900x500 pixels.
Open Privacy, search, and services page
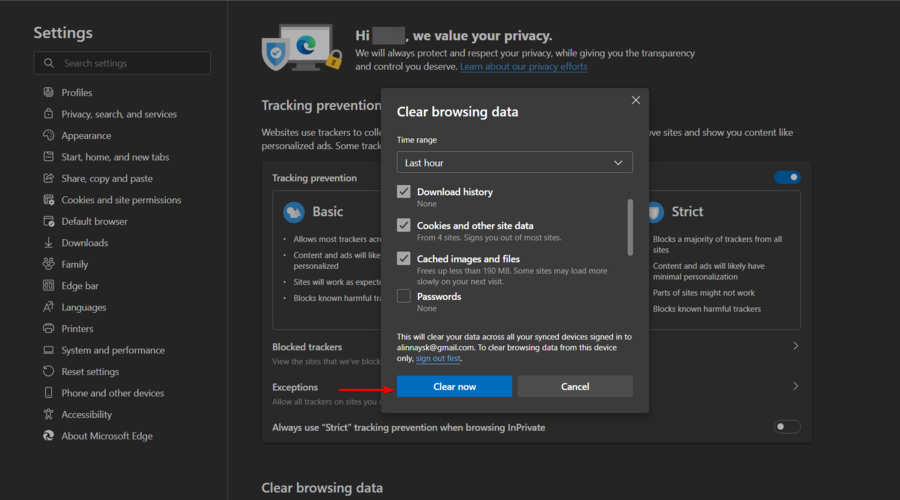click(x=119, y=114)
